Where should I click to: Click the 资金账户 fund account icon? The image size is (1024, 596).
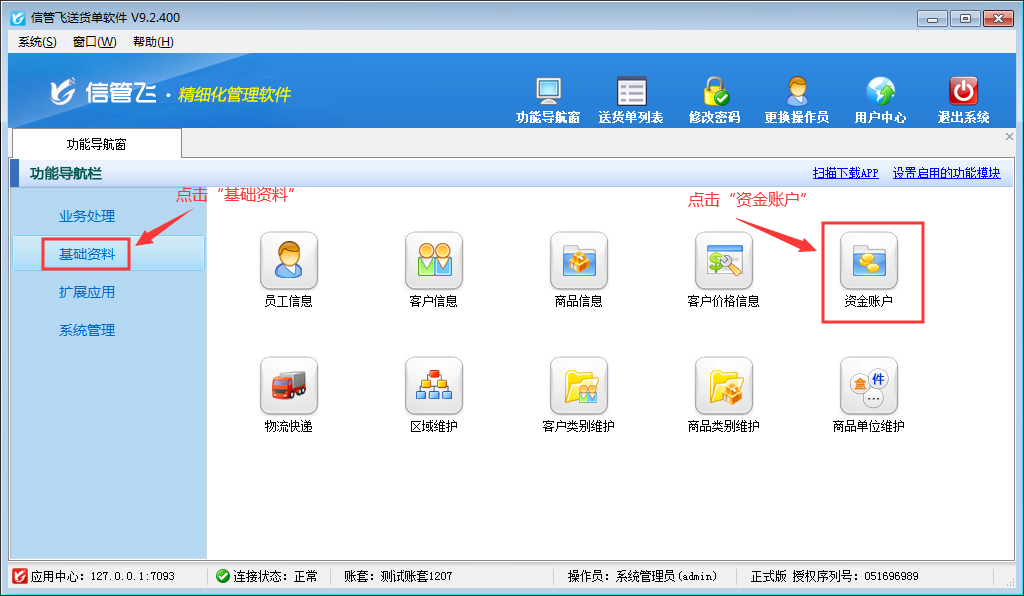pyautogui.click(x=868, y=261)
